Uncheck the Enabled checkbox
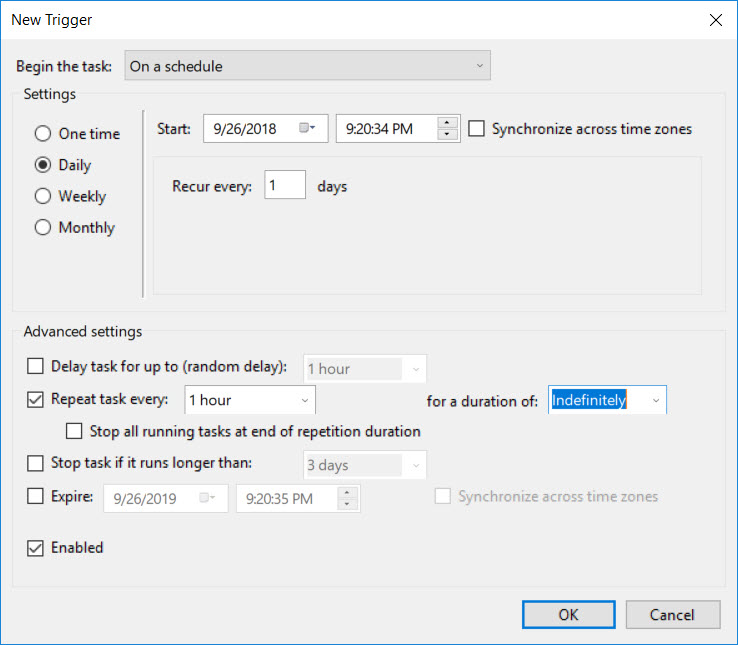The width and height of the screenshot is (738, 645). (36, 548)
